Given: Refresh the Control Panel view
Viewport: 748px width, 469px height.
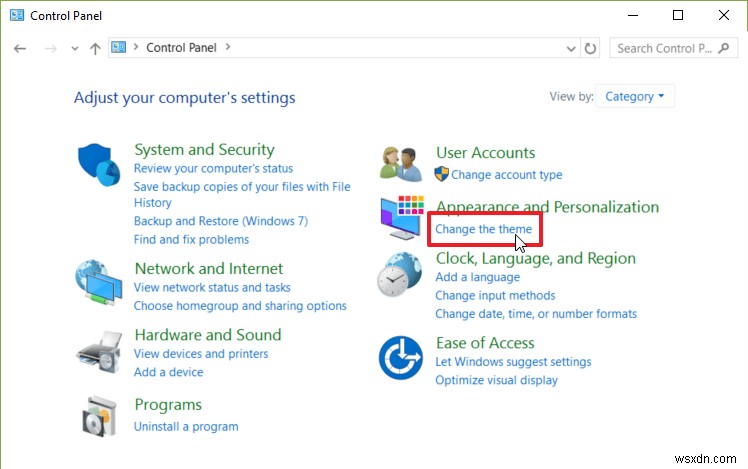Looking at the screenshot, I should 590,48.
